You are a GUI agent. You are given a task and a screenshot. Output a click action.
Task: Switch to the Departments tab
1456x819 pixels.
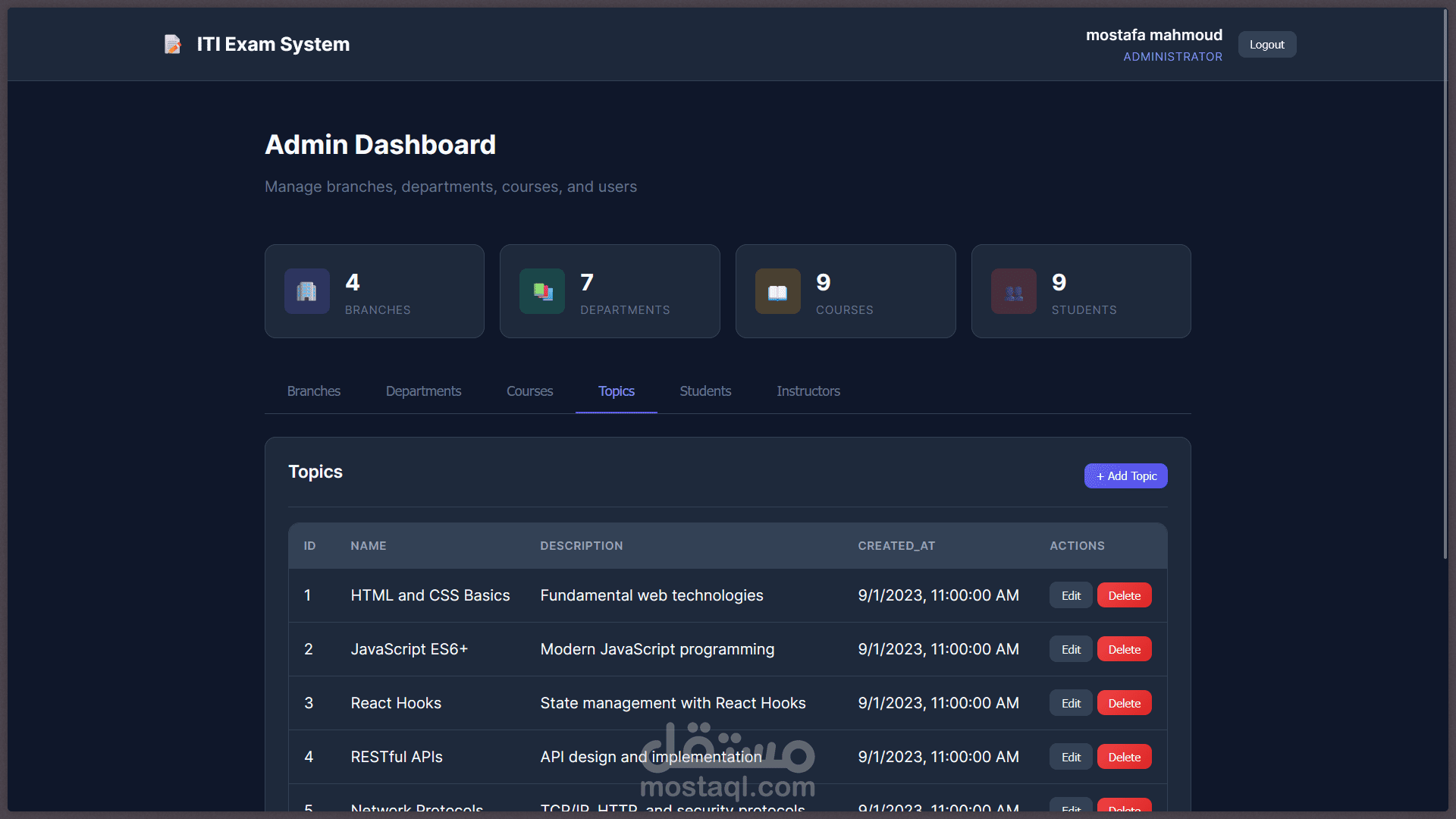[423, 391]
